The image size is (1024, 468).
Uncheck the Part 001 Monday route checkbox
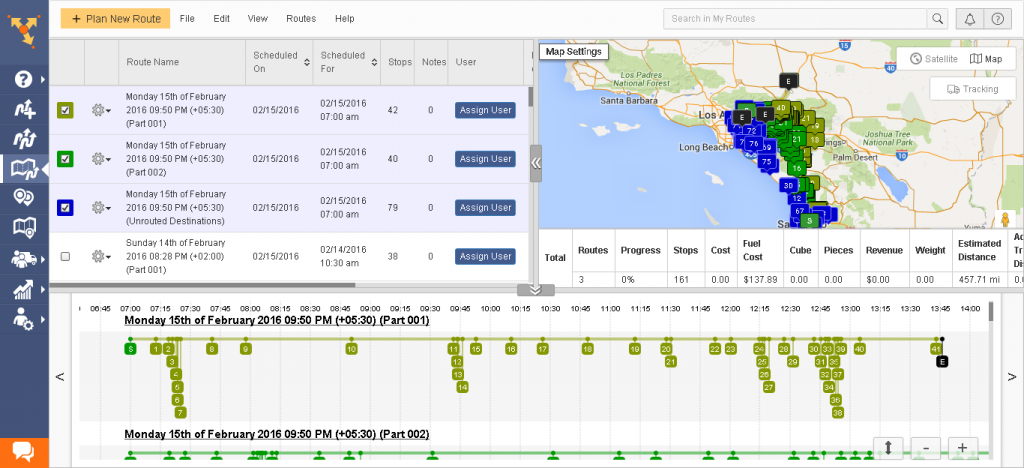pyautogui.click(x=65, y=110)
